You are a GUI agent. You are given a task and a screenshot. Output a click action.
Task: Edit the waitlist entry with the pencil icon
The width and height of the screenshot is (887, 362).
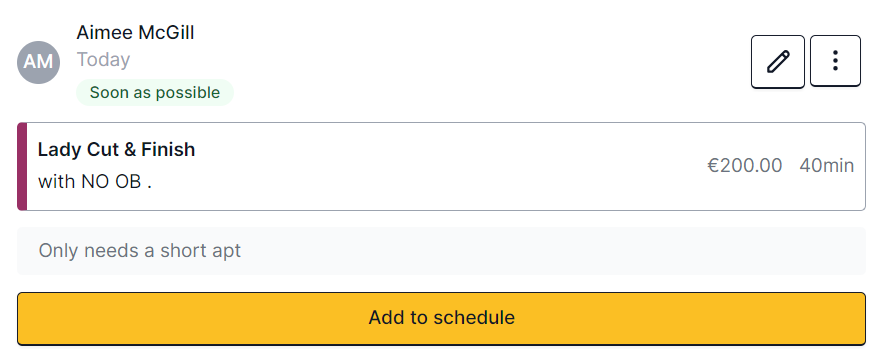click(777, 62)
